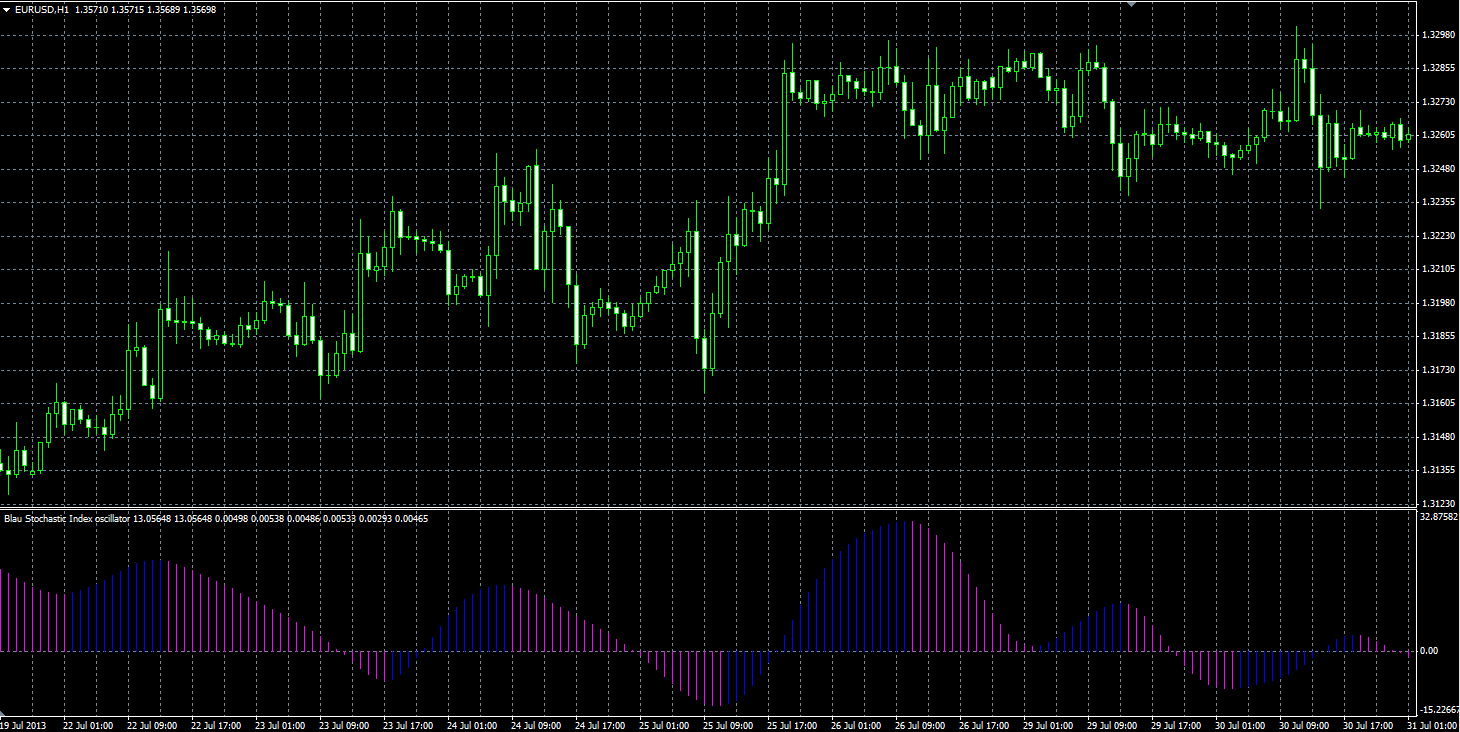Click the 24 Jul 01:00 time label
Viewport: 1460px width, 732px height.
(471, 725)
